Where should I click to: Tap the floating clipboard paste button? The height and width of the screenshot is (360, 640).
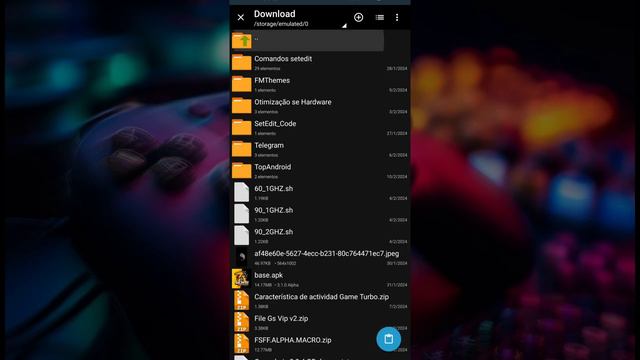pos(388,339)
